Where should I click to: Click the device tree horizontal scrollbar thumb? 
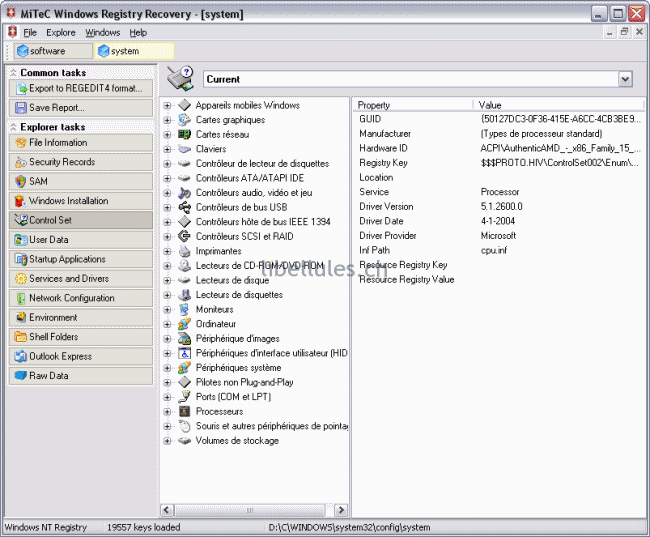[x=250, y=510]
